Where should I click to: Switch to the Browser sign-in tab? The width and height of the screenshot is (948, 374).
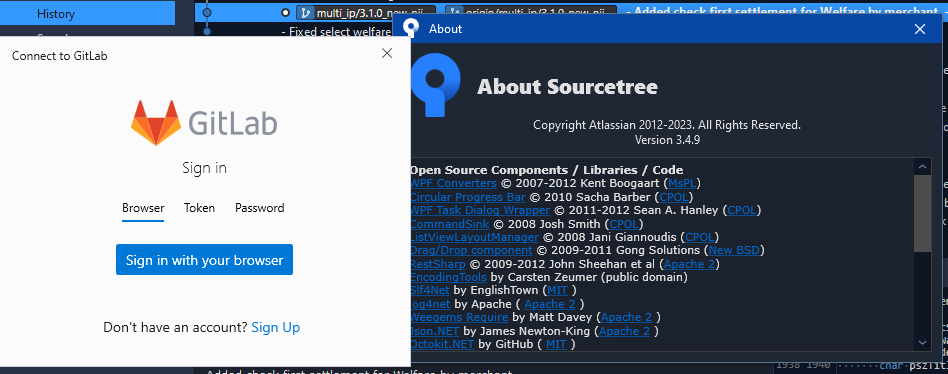[x=143, y=208]
